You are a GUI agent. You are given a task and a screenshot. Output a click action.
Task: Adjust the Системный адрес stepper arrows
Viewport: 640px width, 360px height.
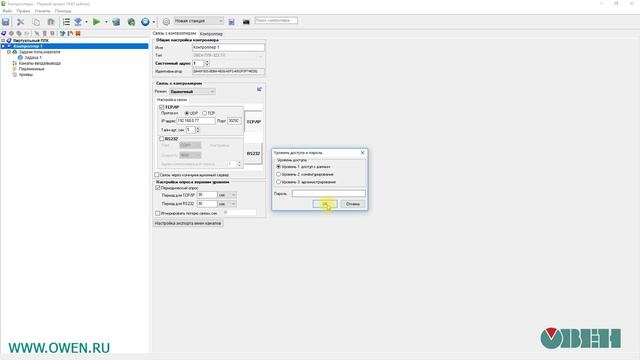207,63
